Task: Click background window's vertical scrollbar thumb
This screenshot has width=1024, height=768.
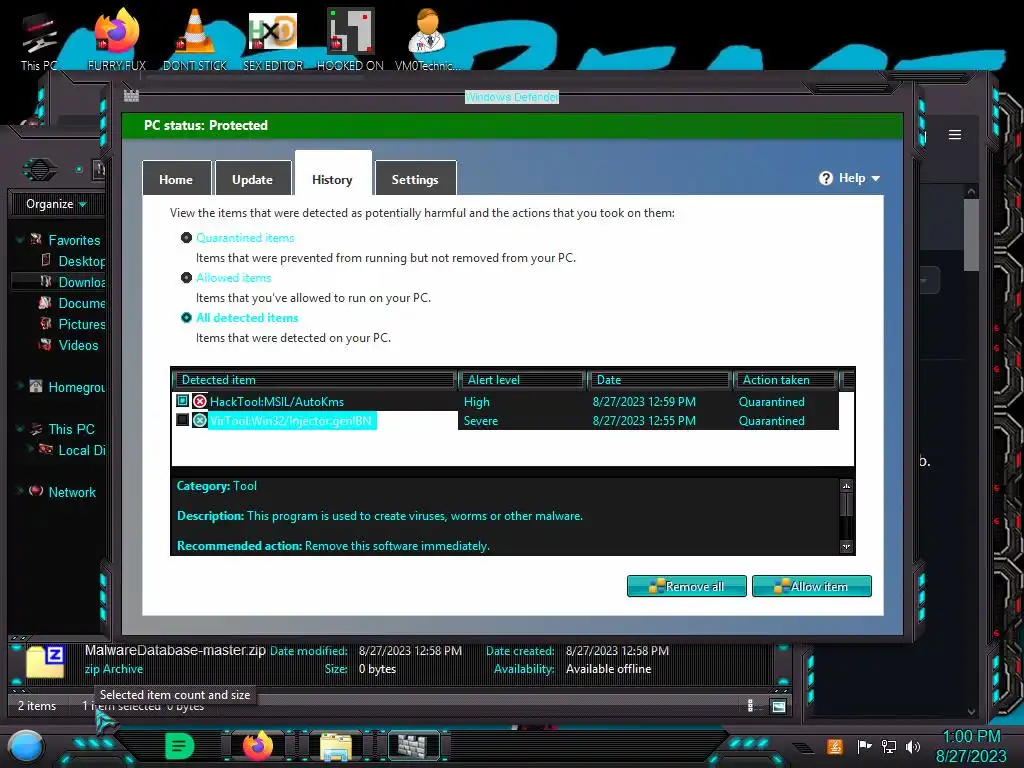Action: tap(971, 235)
